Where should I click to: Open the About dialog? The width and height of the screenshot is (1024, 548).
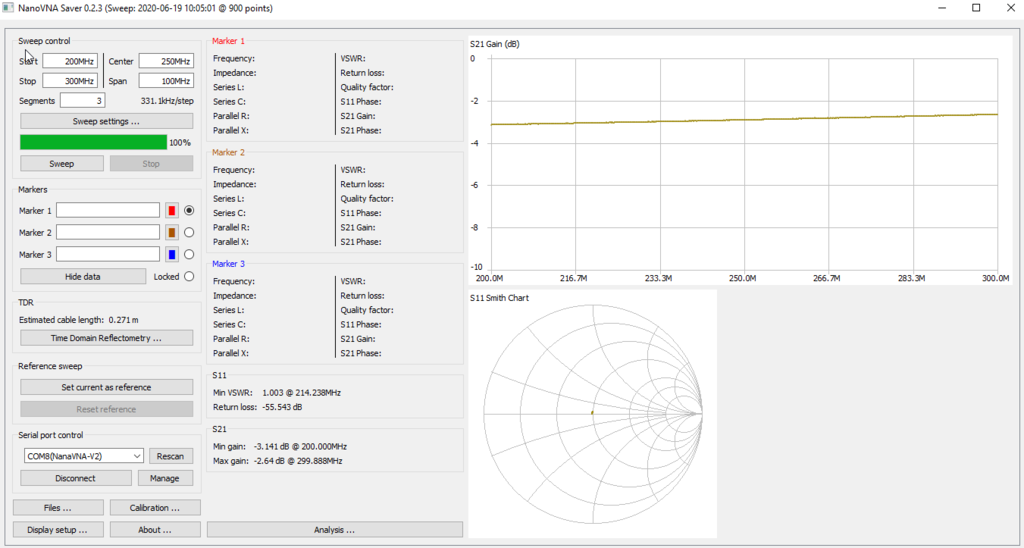coord(155,530)
